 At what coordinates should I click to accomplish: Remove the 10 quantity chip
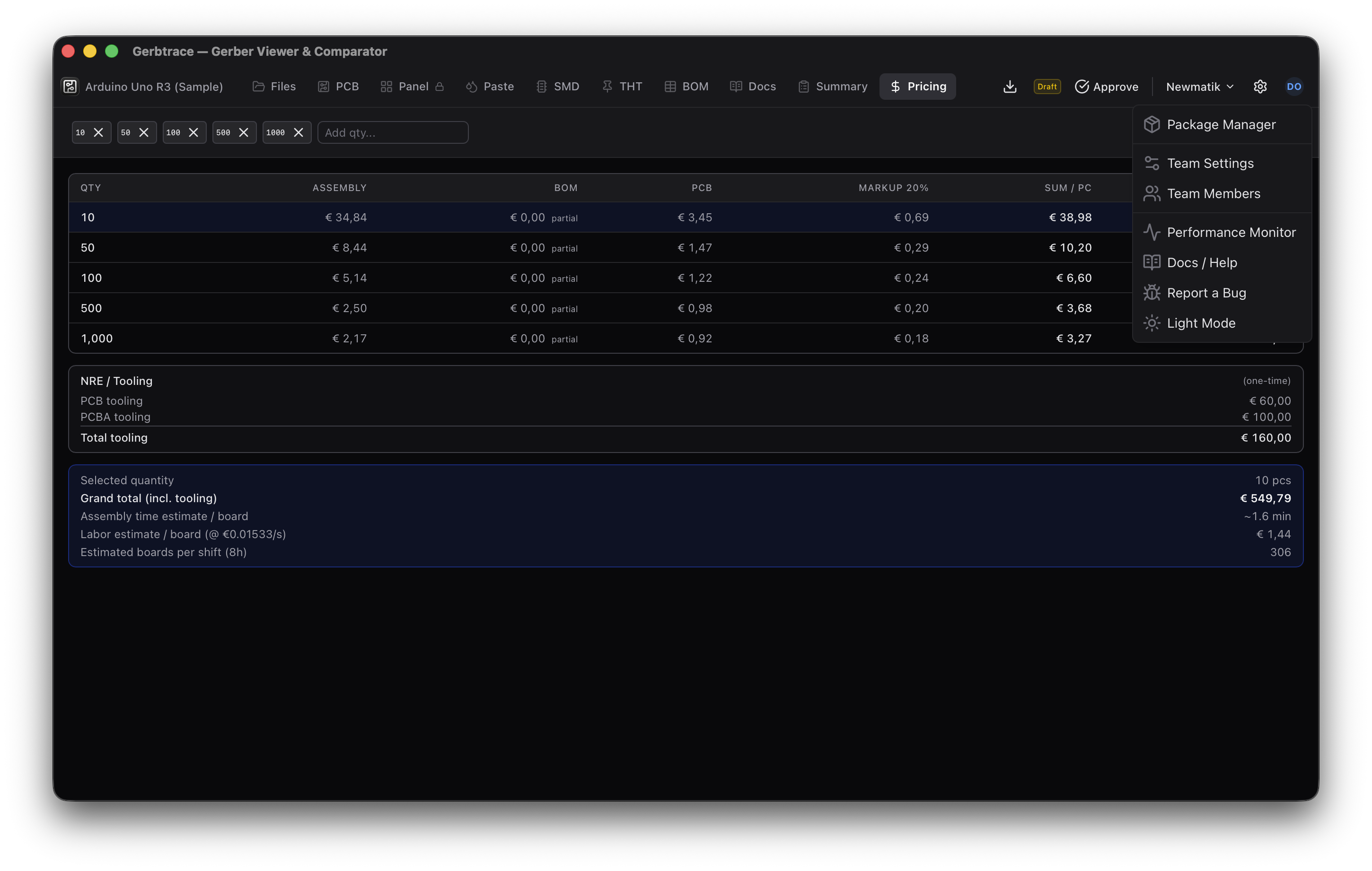tap(98, 132)
